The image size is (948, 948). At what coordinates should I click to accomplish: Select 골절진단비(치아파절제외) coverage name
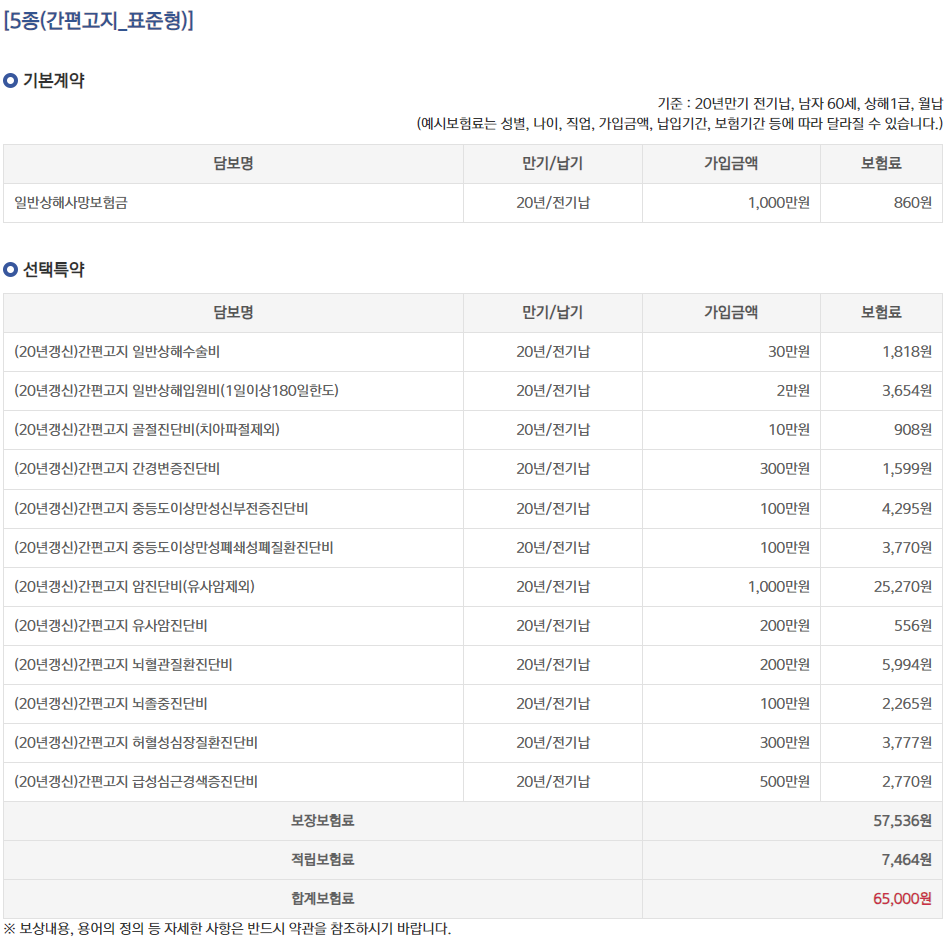coord(147,430)
